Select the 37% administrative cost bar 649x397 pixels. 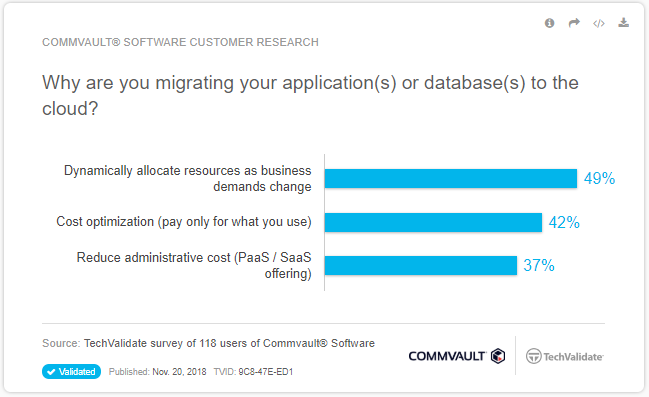tap(421, 265)
